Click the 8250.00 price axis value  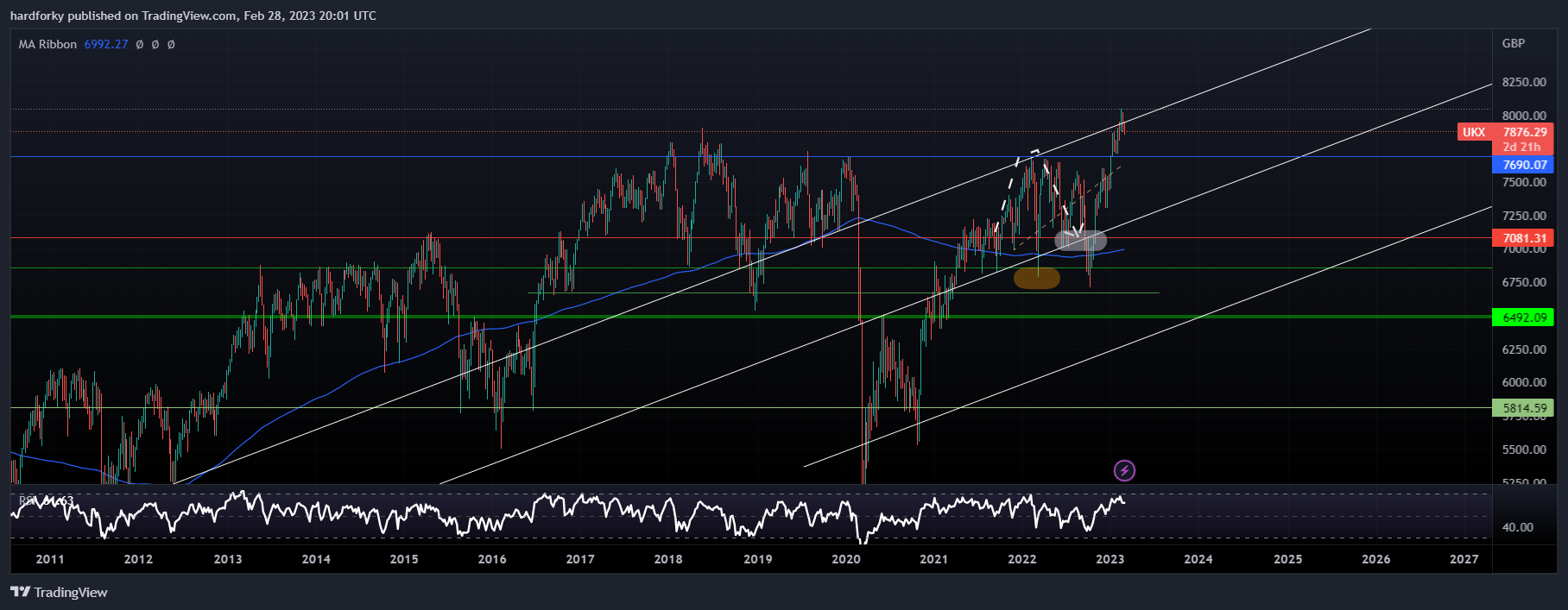(1524, 82)
